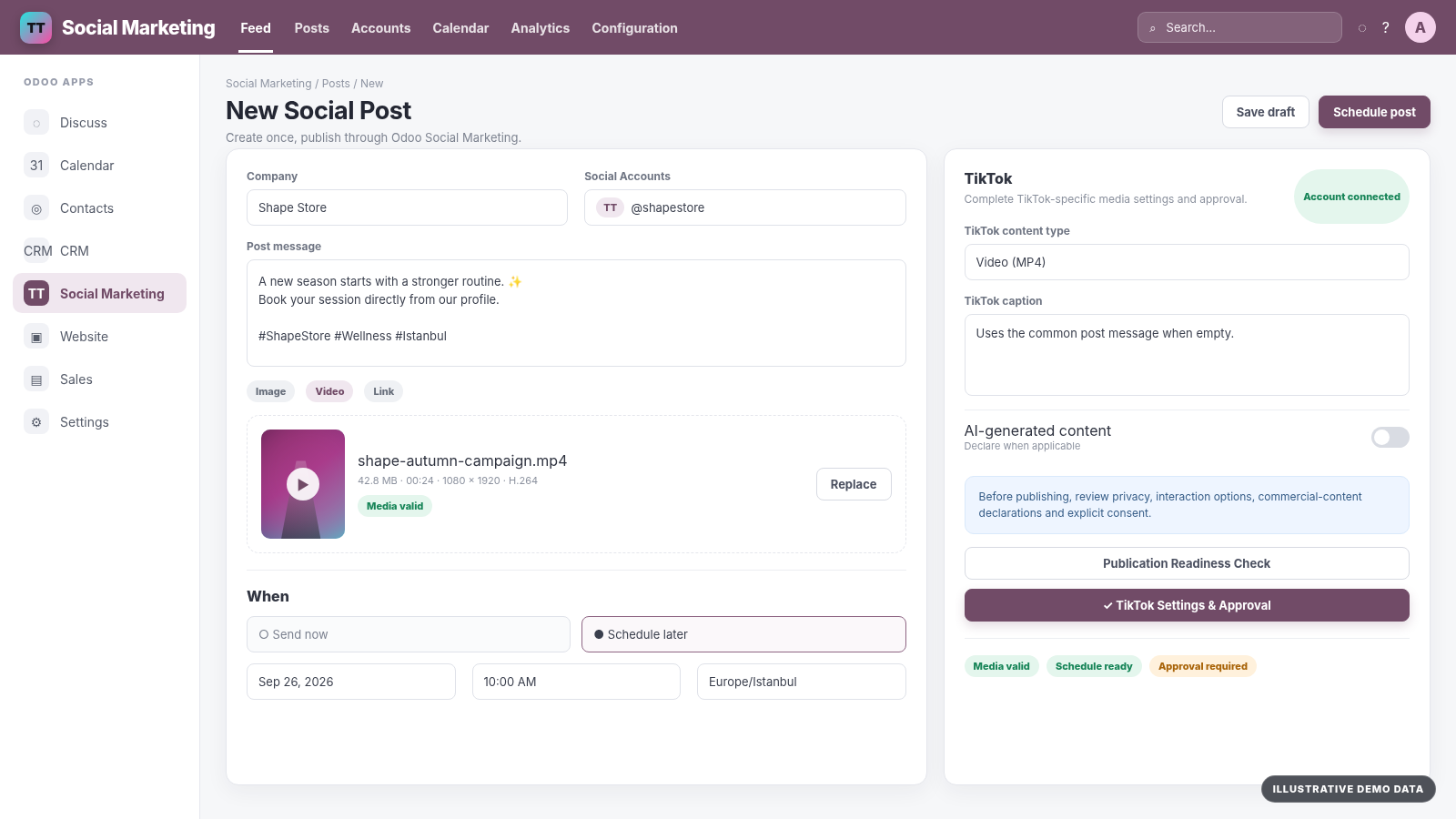Open the Website app icon
This screenshot has height=819, width=1456.
pos(36,337)
